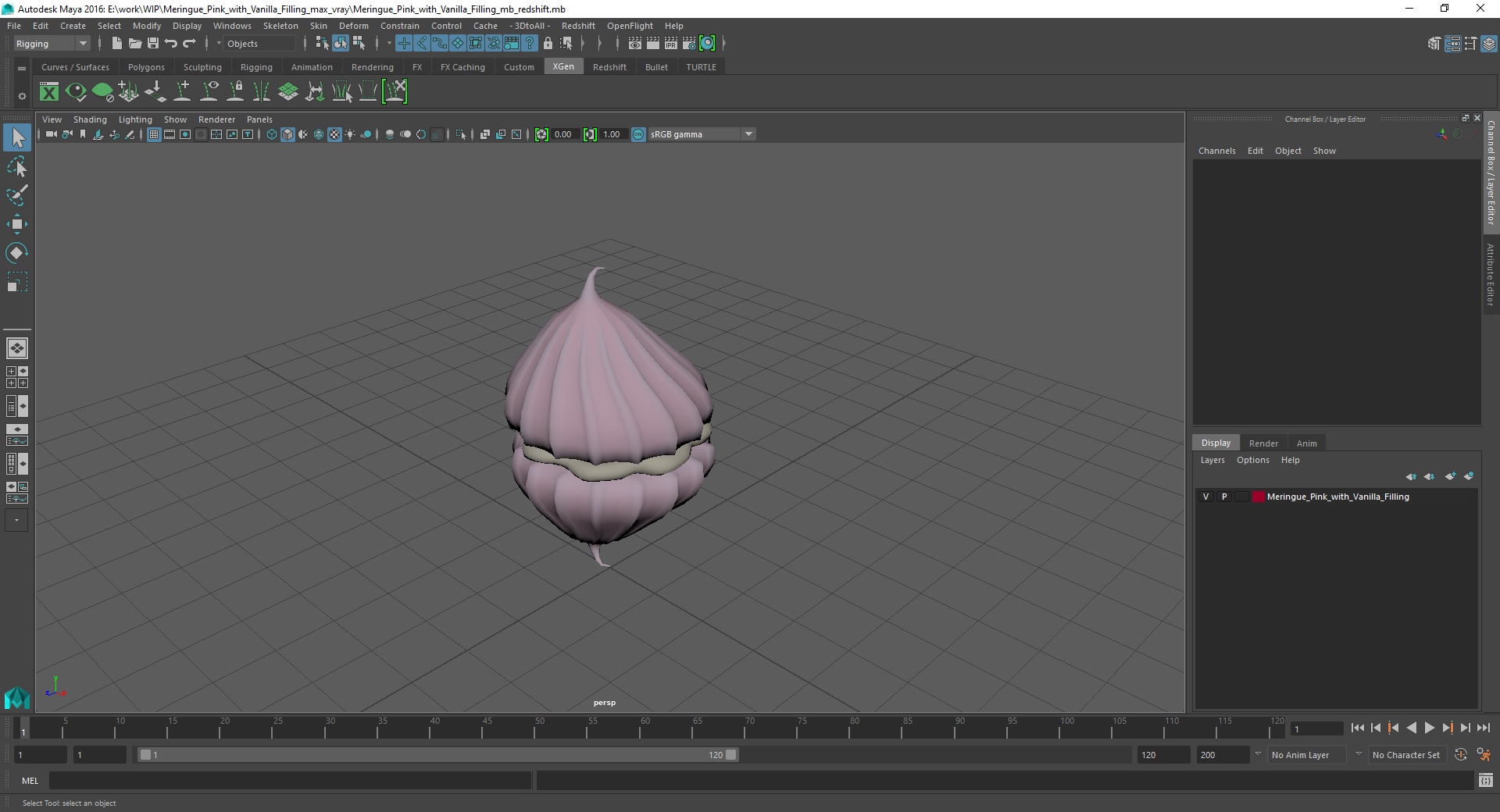Open the animation preferences running-man icon

tap(1484, 755)
